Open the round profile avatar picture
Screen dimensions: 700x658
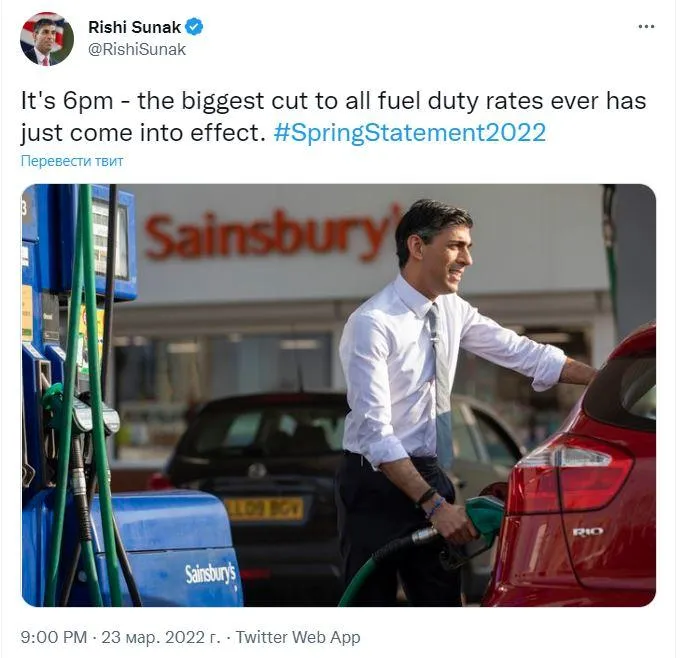[47, 39]
